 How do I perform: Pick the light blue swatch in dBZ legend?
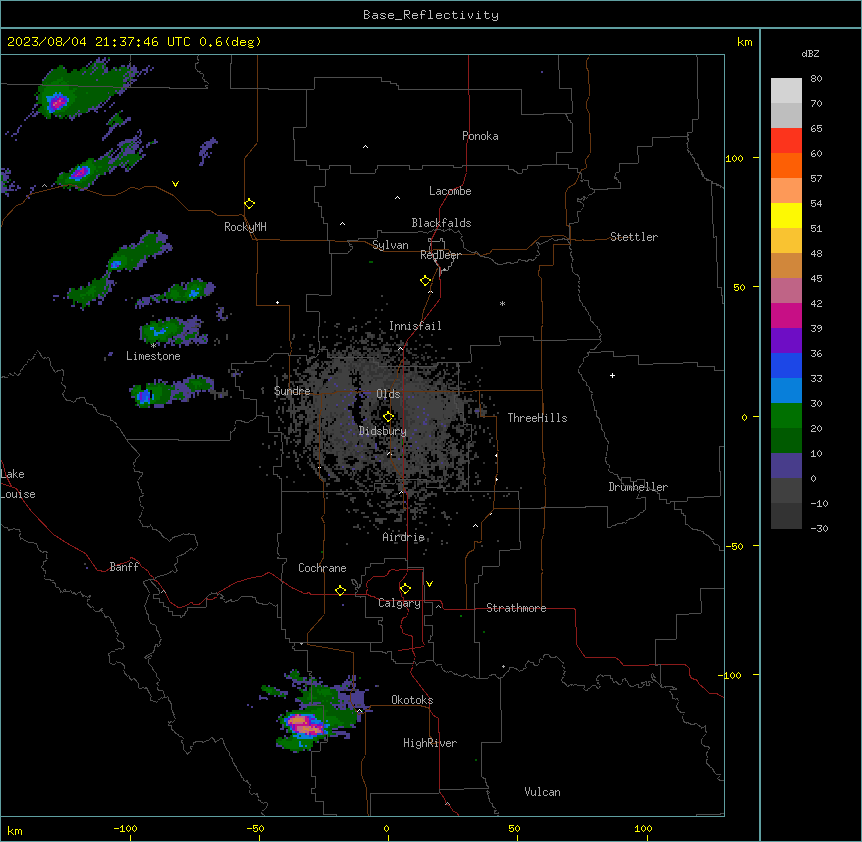(x=786, y=390)
